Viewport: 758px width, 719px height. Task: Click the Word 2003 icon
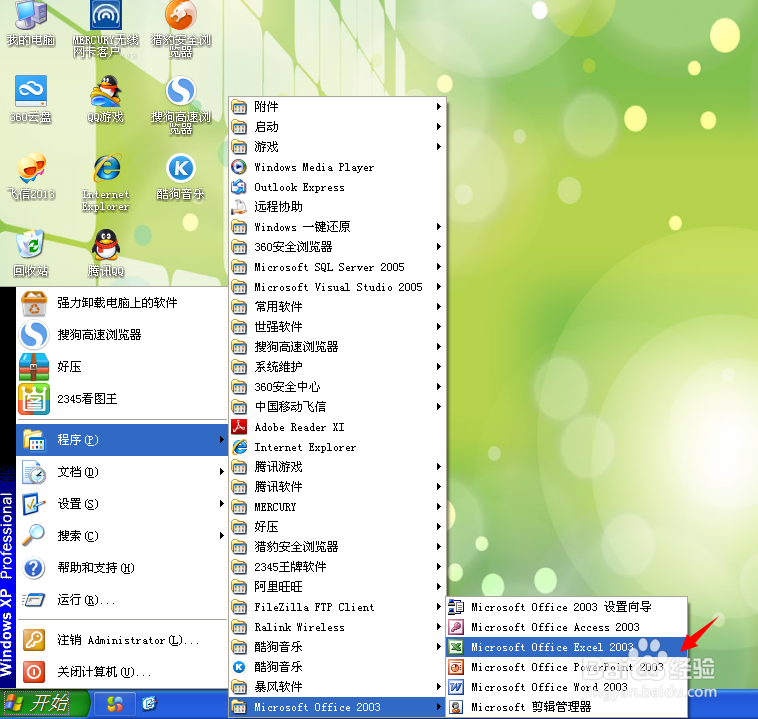(455, 687)
